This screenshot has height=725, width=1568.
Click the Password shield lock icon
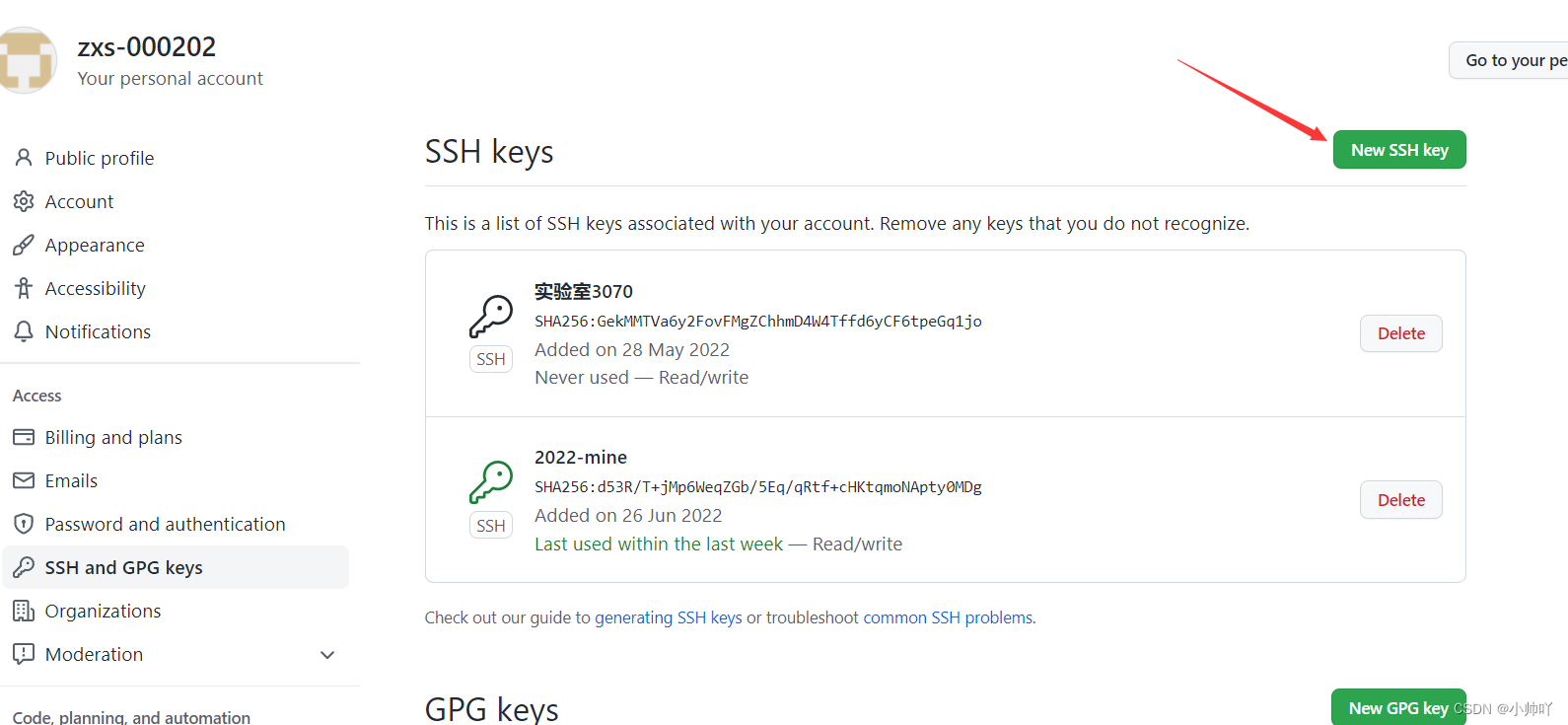point(24,524)
